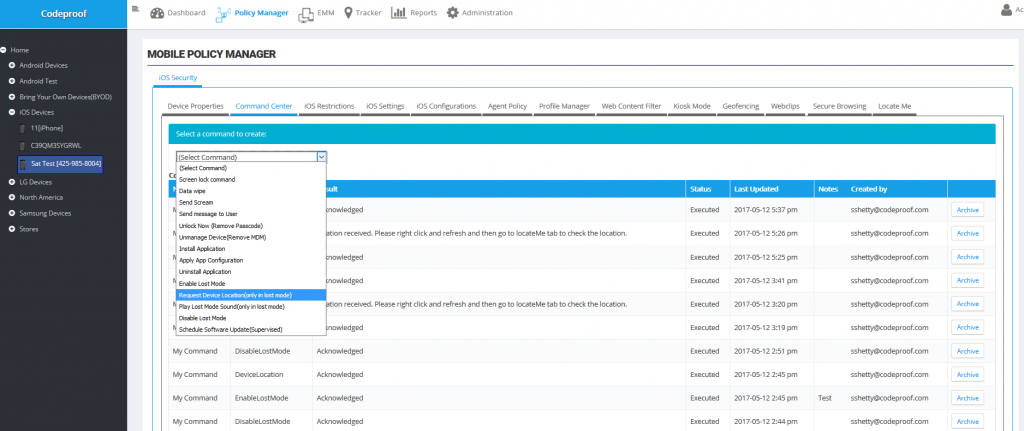Image resolution: width=1024 pixels, height=431 pixels.
Task: Archive the 5:26 pm command
Action: pos(967,233)
